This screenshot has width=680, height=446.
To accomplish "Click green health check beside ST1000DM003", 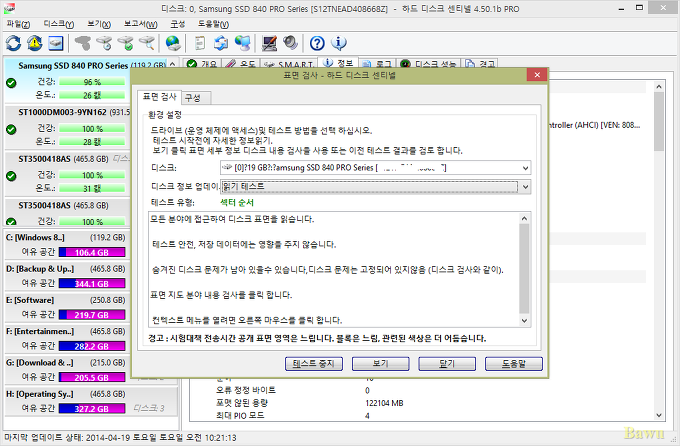I will point(11,129).
